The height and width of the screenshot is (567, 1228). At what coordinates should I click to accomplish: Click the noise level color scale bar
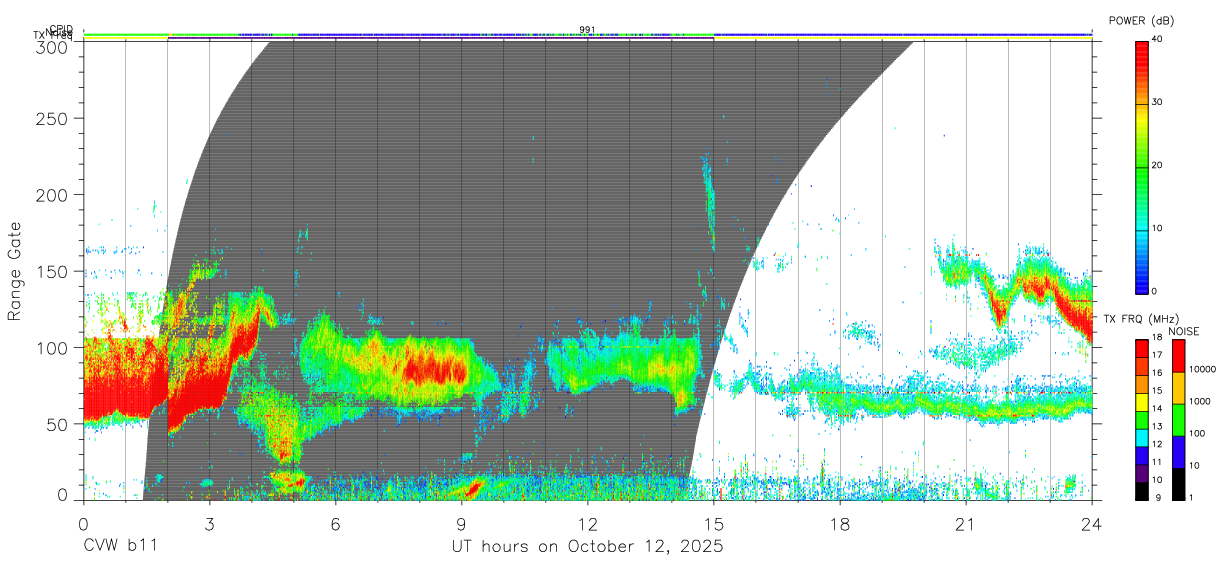[1178, 419]
